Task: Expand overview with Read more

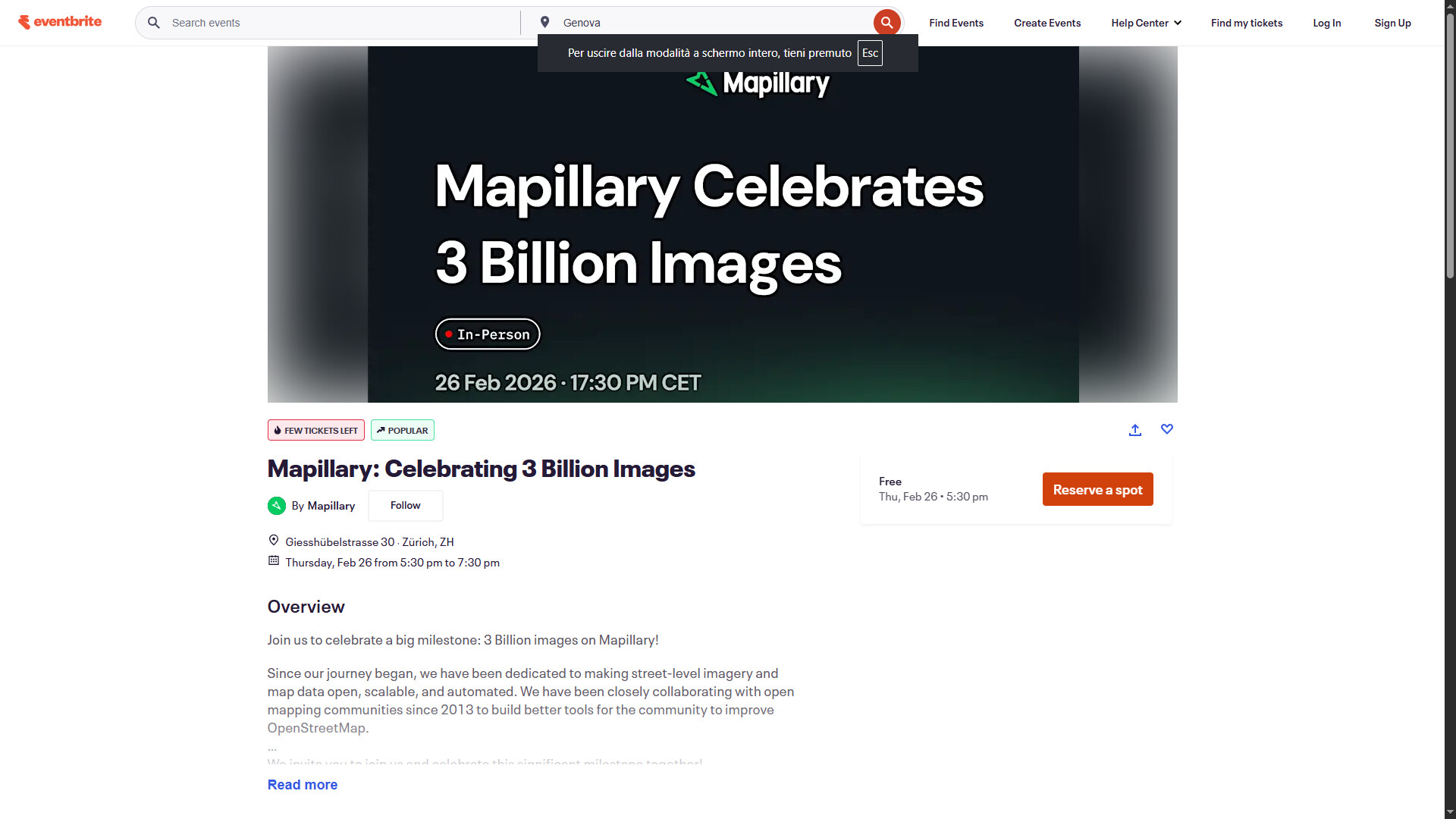Action: coord(302,785)
